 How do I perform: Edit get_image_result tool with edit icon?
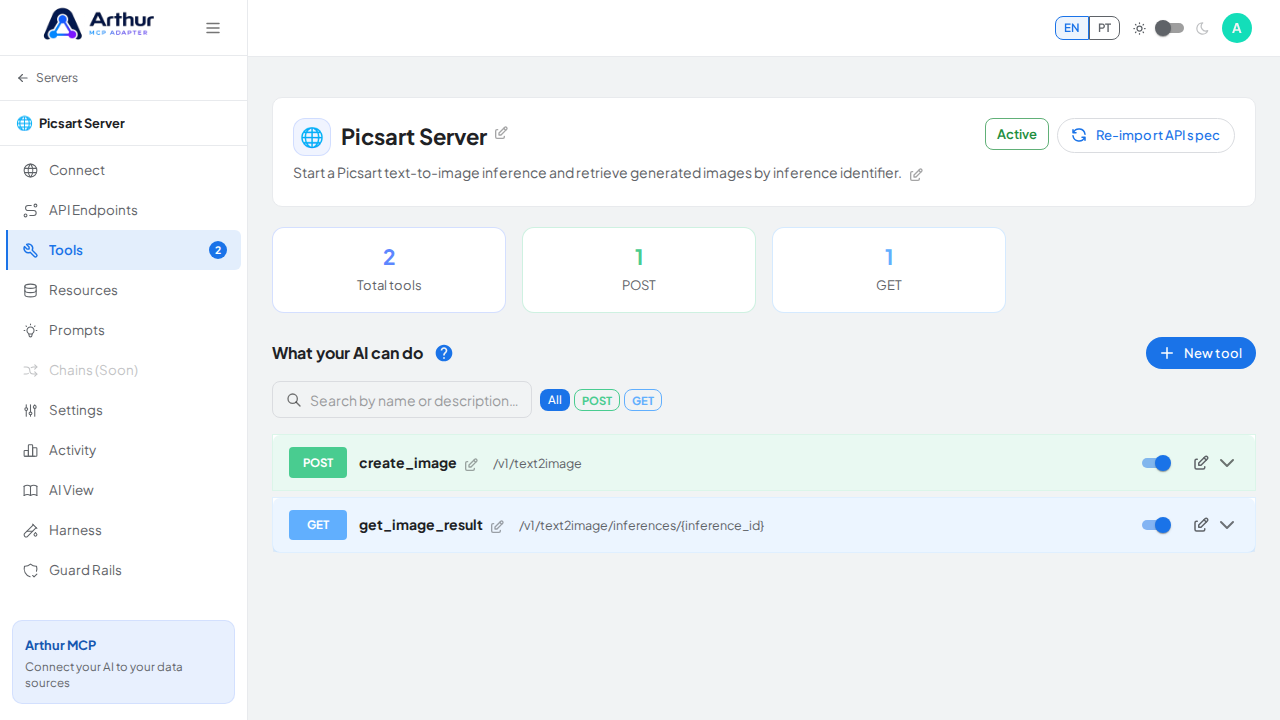pyautogui.click(x=1201, y=525)
